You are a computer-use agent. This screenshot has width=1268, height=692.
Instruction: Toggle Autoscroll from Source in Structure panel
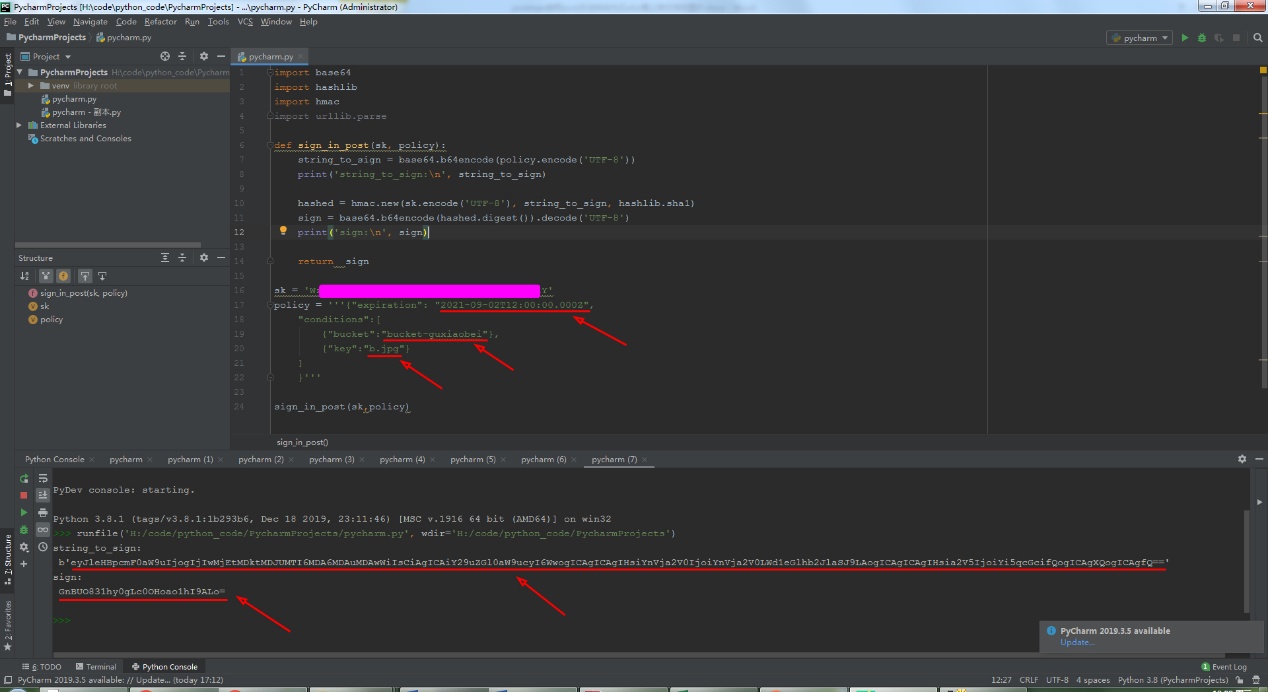pyautogui.click(x=102, y=276)
